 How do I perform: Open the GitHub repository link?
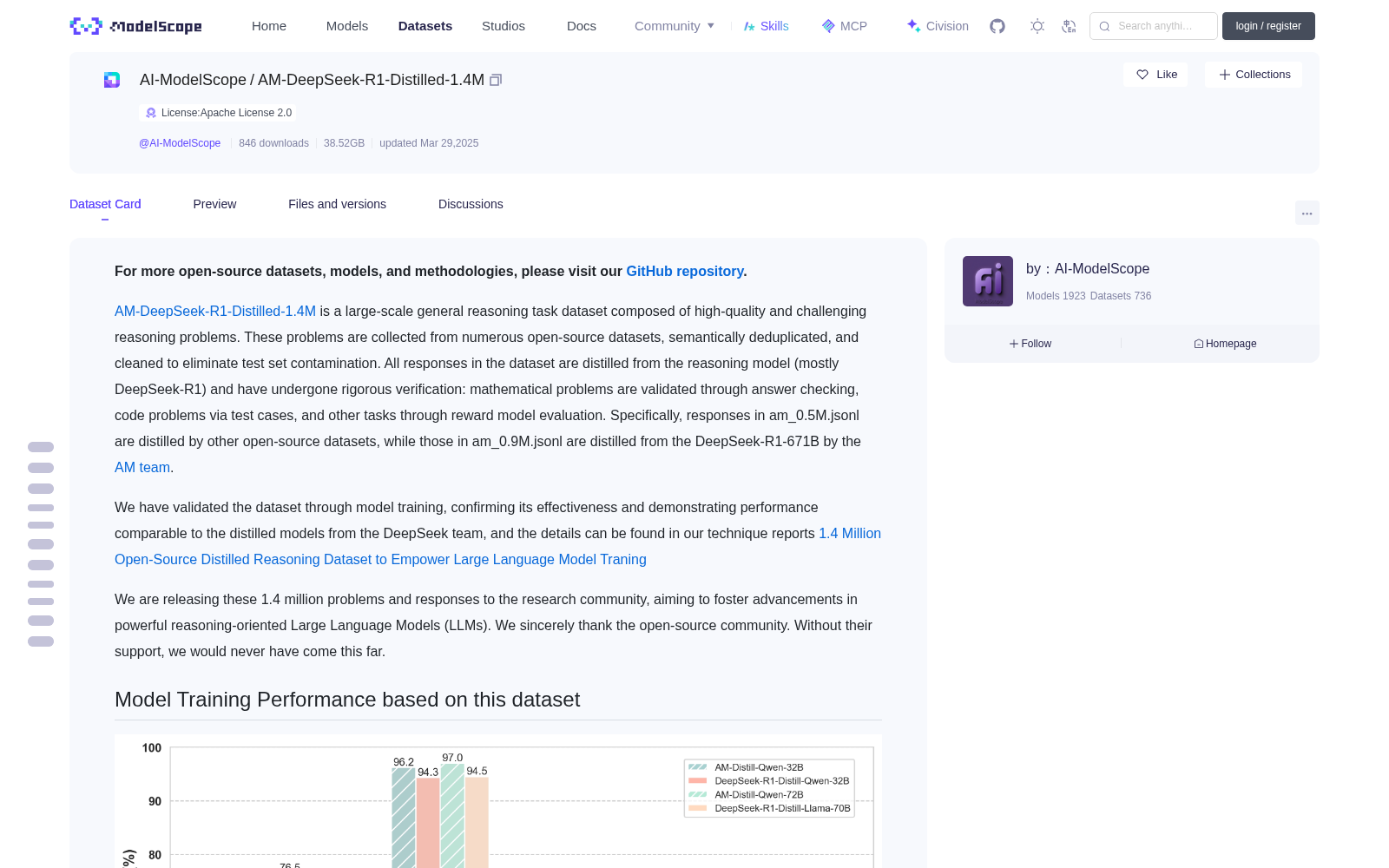click(685, 271)
